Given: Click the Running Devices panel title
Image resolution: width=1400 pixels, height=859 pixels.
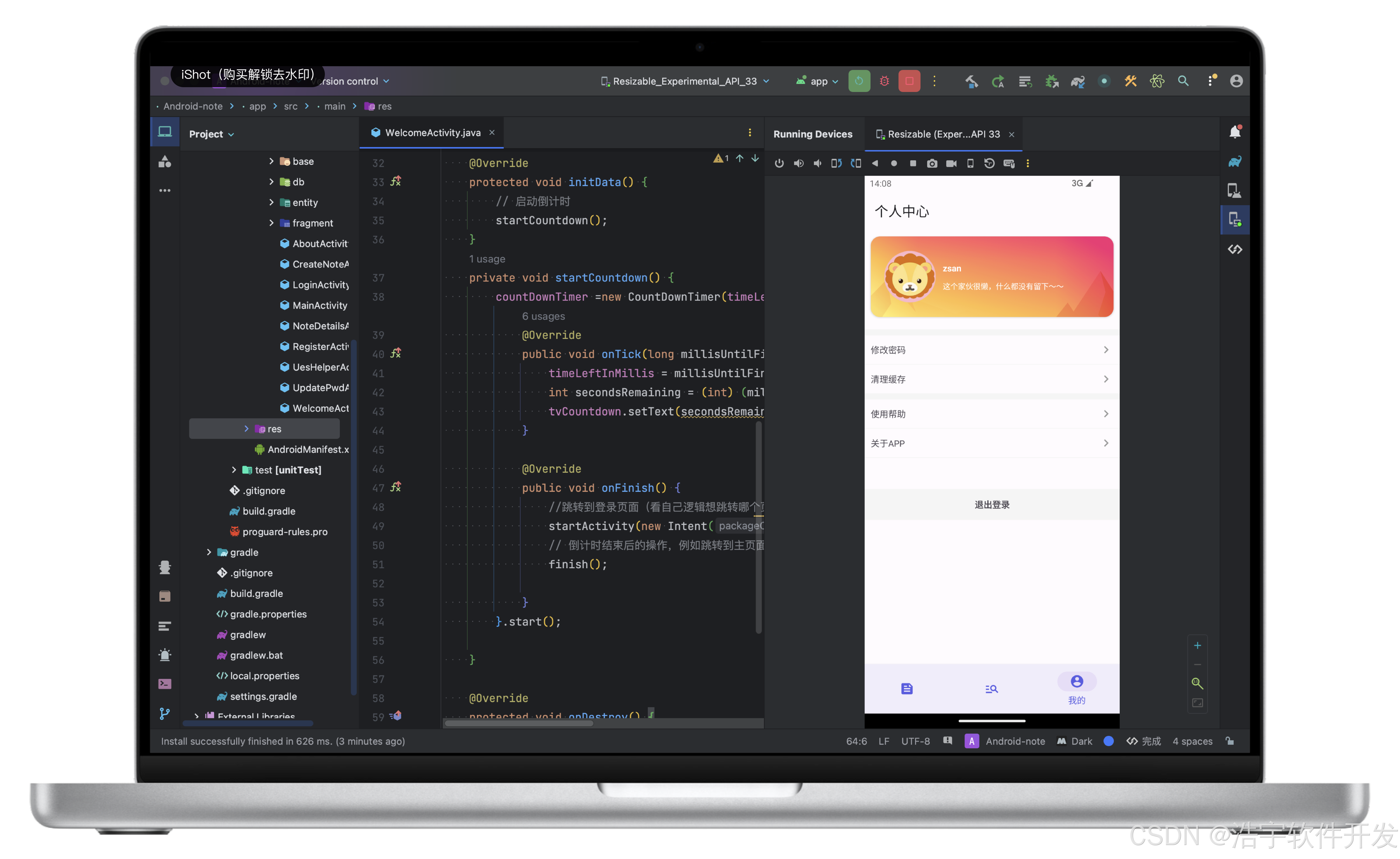Looking at the screenshot, I should tap(813, 134).
